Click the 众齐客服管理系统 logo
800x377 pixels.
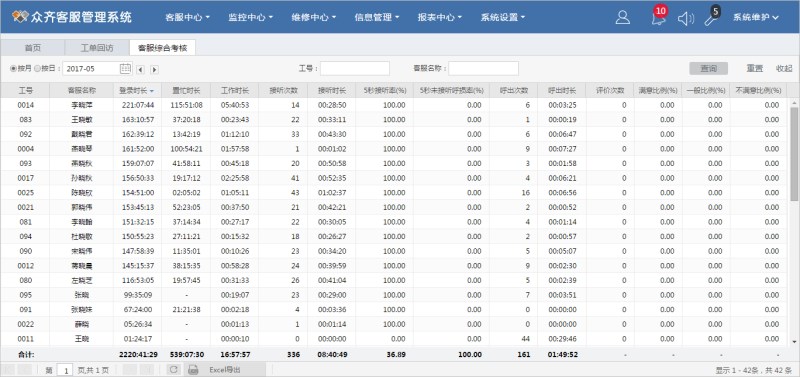71,17
